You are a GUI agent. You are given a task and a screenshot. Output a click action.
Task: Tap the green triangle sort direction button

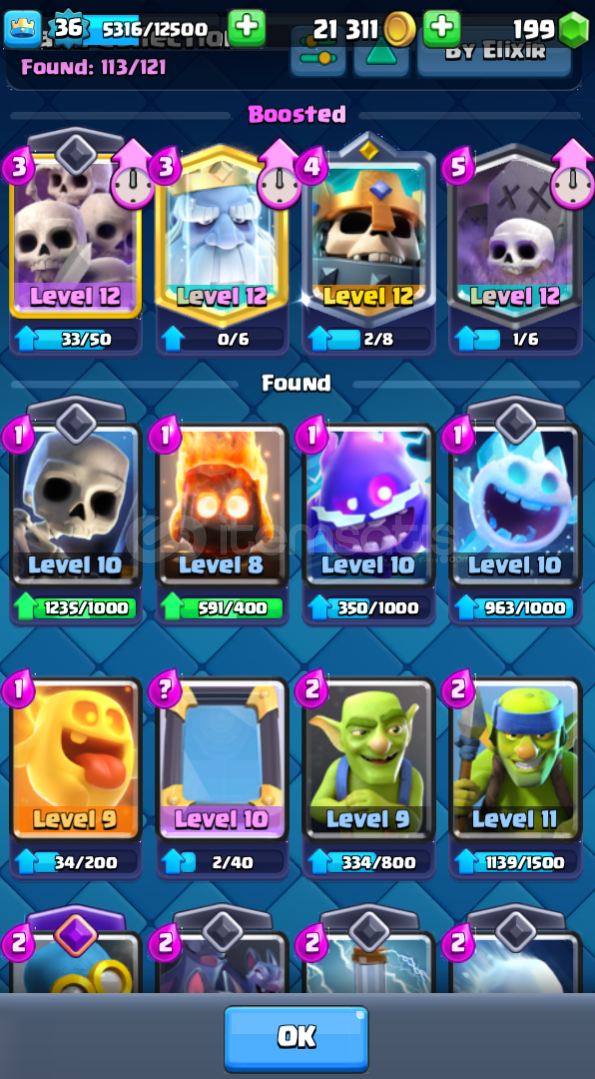click(381, 54)
